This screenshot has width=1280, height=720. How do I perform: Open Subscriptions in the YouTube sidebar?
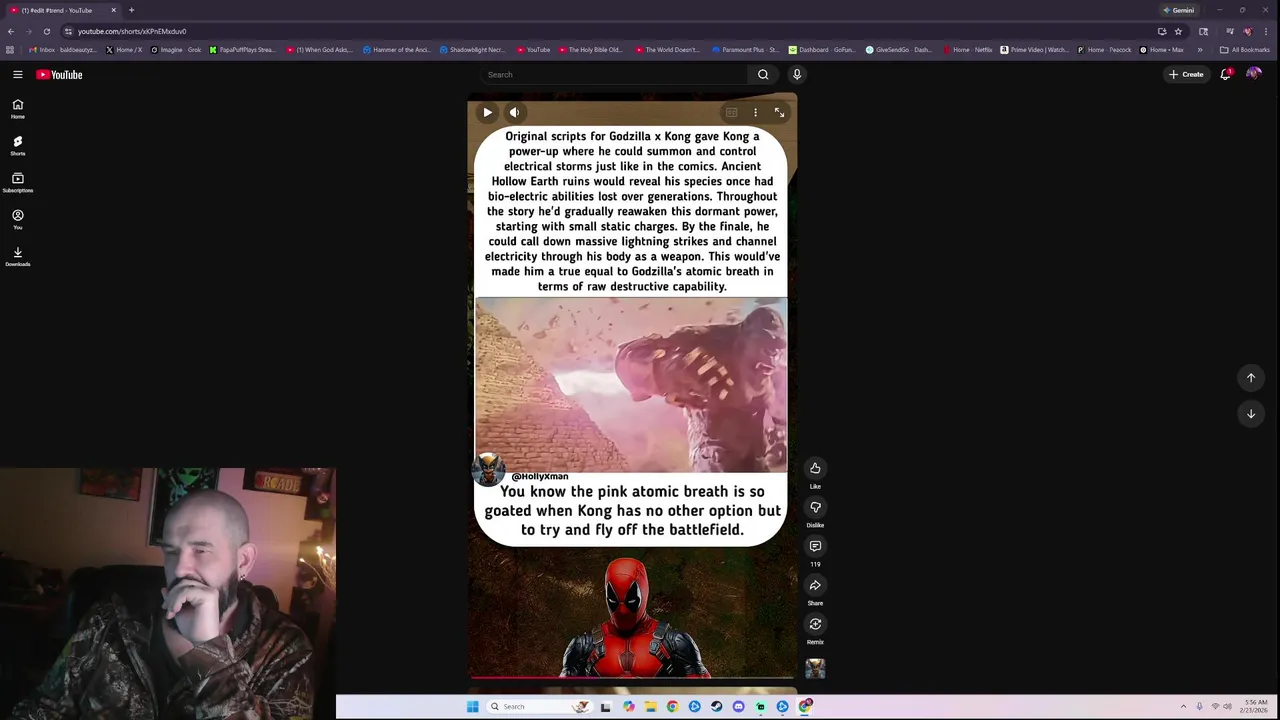point(17,182)
